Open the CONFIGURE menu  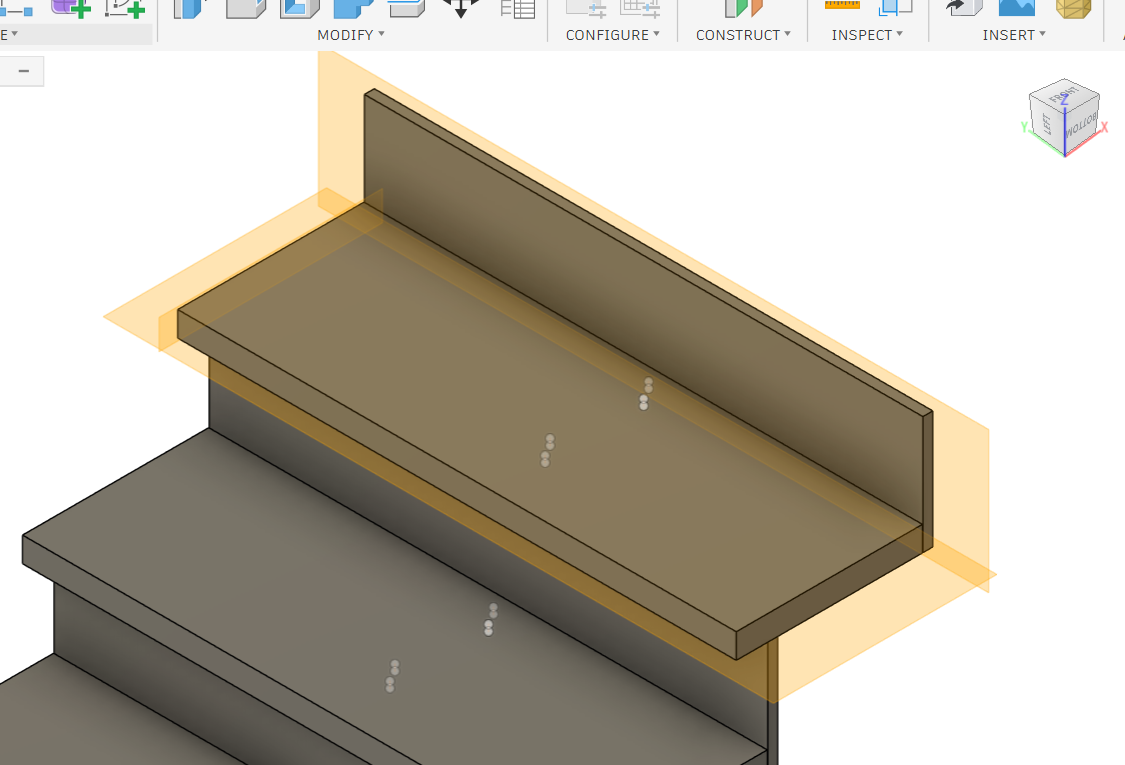[x=612, y=35]
